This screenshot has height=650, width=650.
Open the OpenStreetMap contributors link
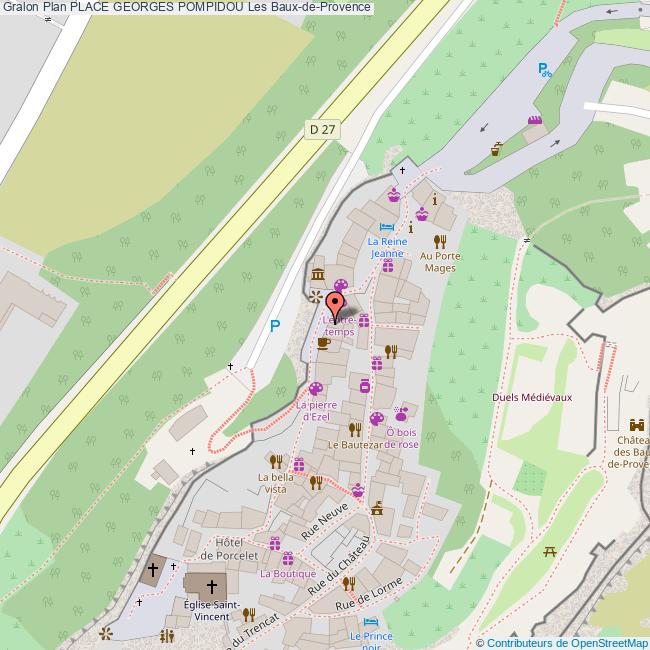[566, 642]
